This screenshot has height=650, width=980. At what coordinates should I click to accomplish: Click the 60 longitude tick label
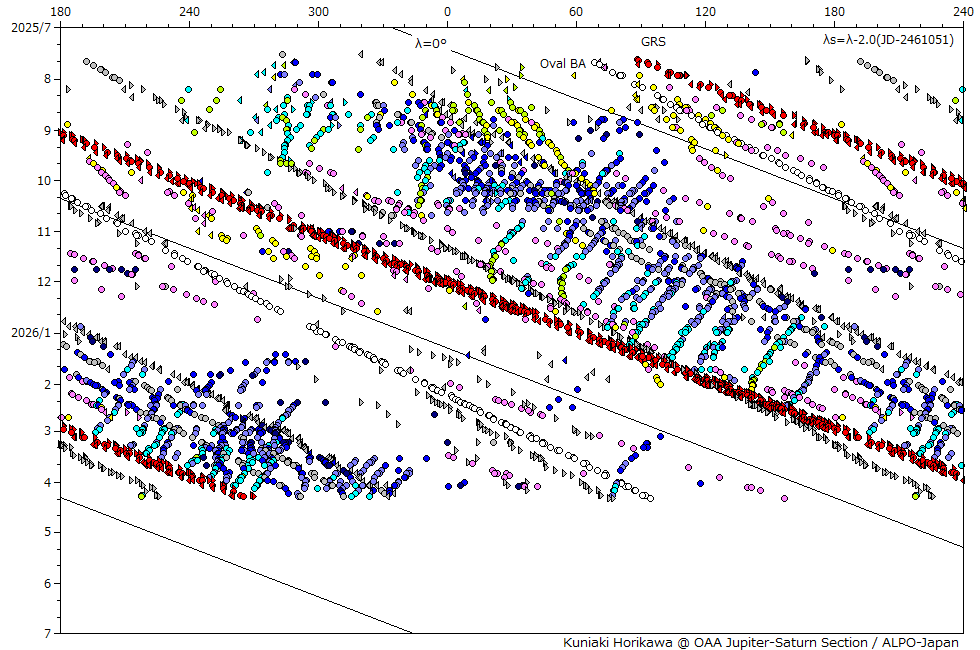click(576, 11)
